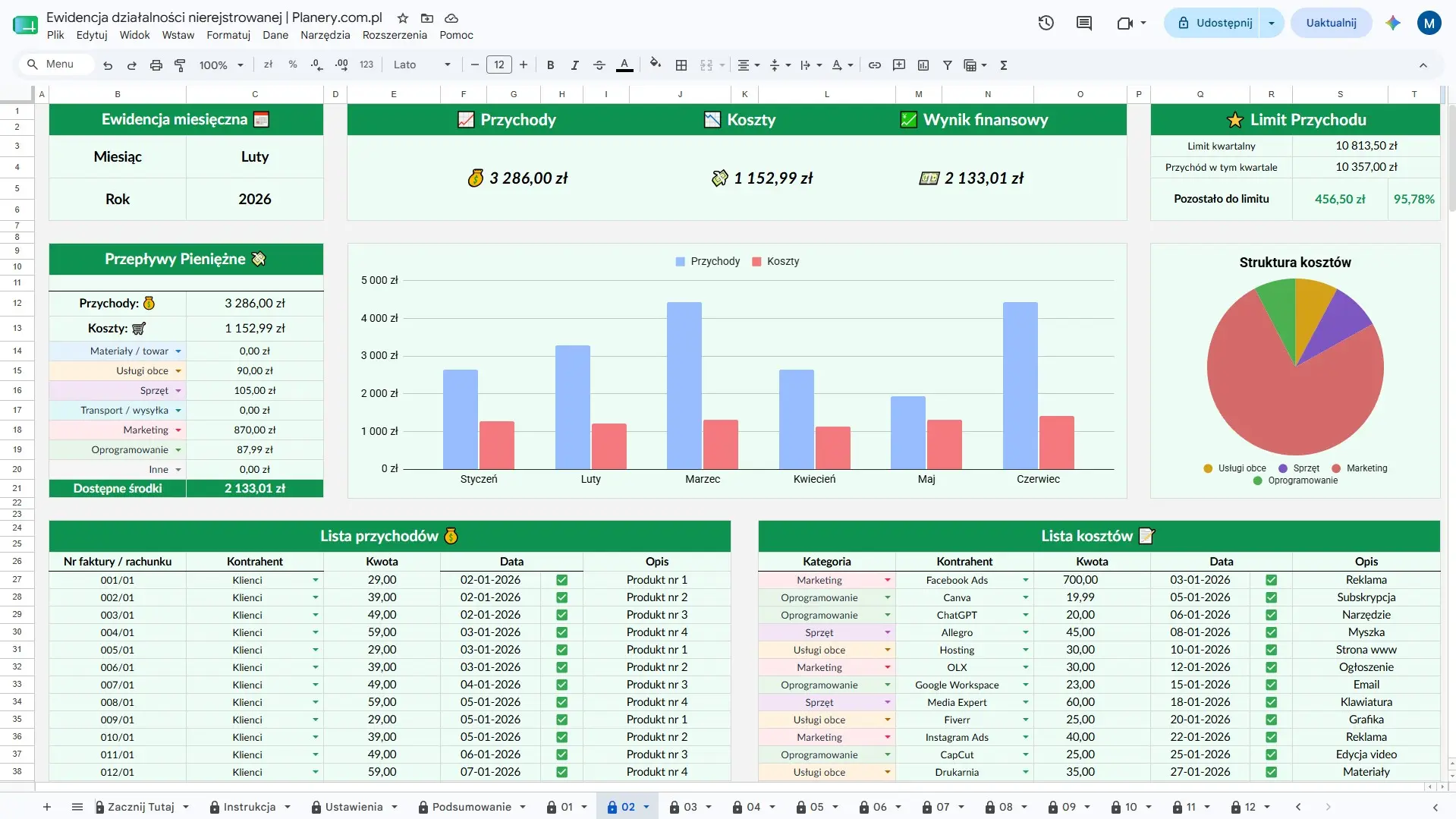Search the menus with the Menu box

[x=56, y=65]
